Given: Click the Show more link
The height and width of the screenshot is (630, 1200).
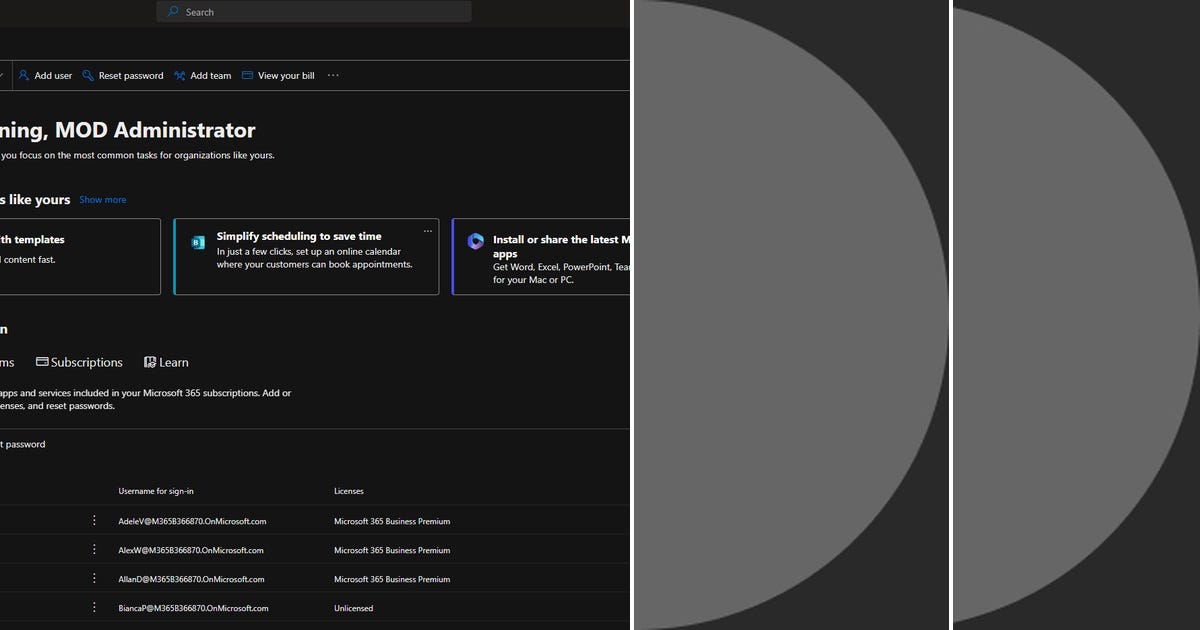Looking at the screenshot, I should coord(102,199).
